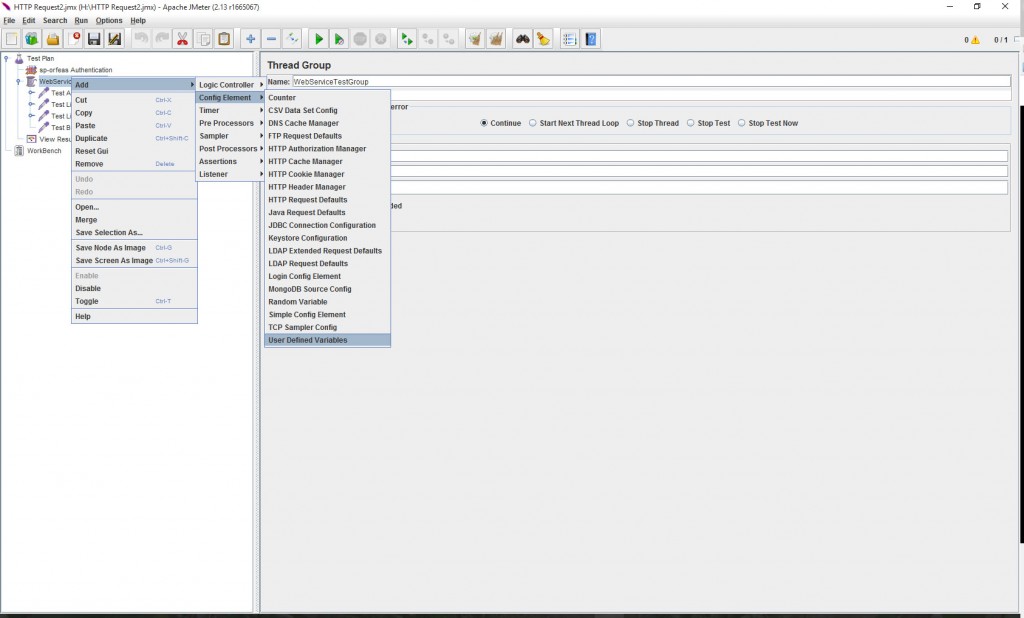Start test without pauses via toolbar
Viewport: 1024px width, 618px height.
(x=340, y=38)
